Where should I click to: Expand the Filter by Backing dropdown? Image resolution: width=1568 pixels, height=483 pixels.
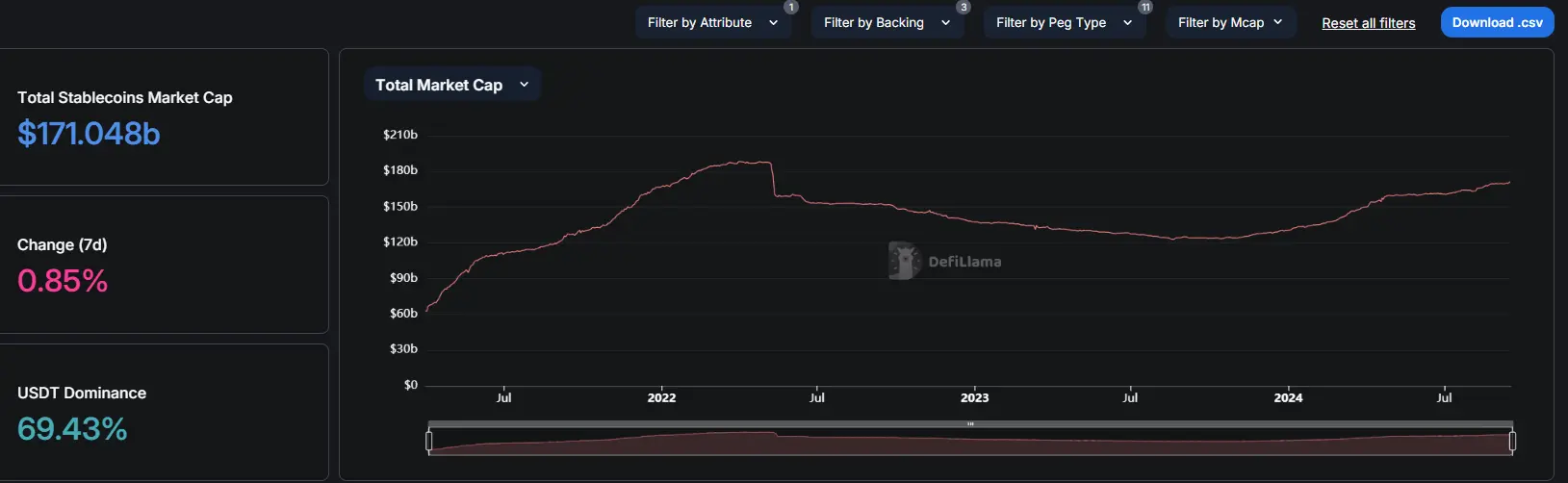point(886,23)
